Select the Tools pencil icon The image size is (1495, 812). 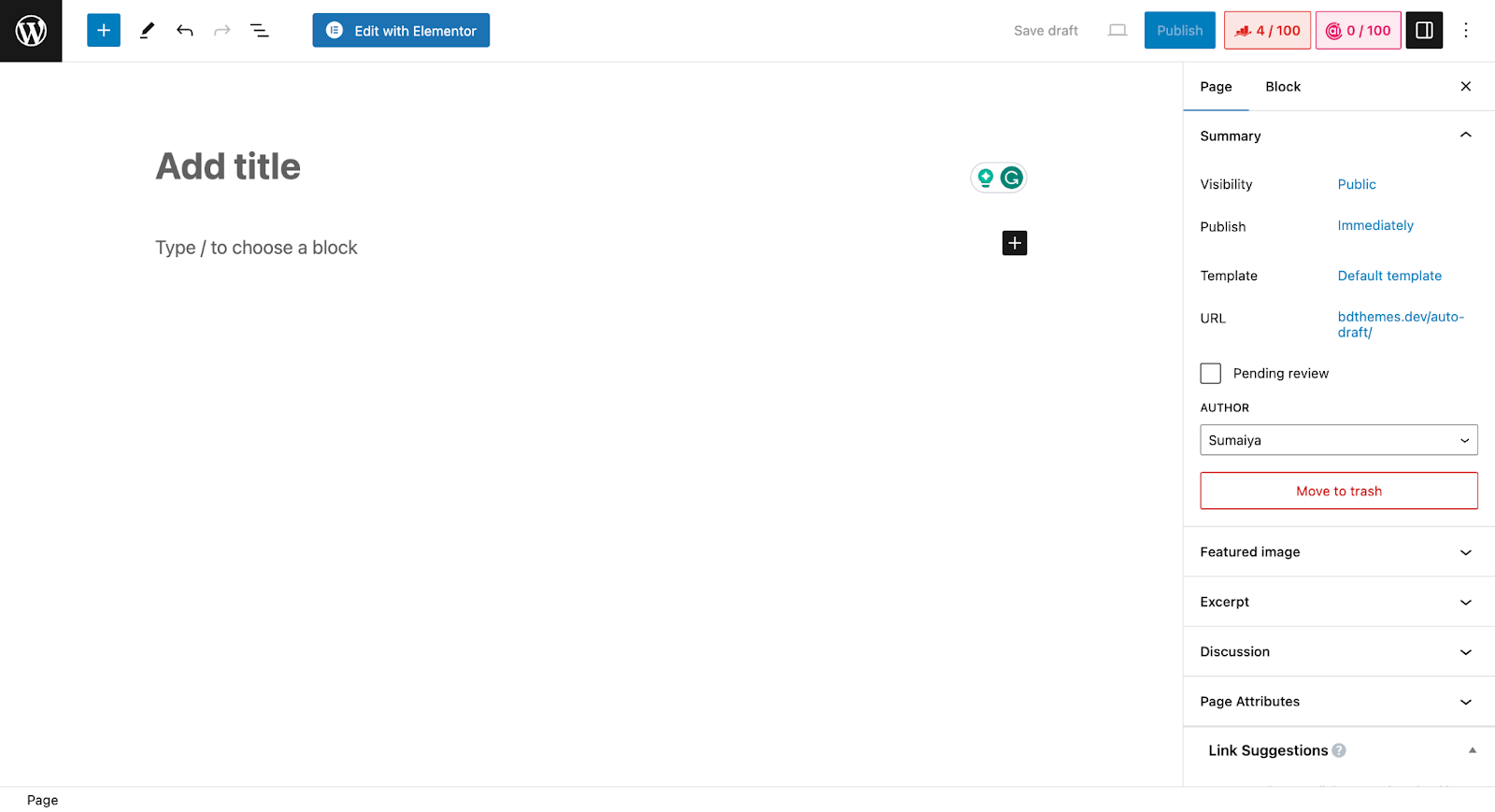pyautogui.click(x=147, y=31)
